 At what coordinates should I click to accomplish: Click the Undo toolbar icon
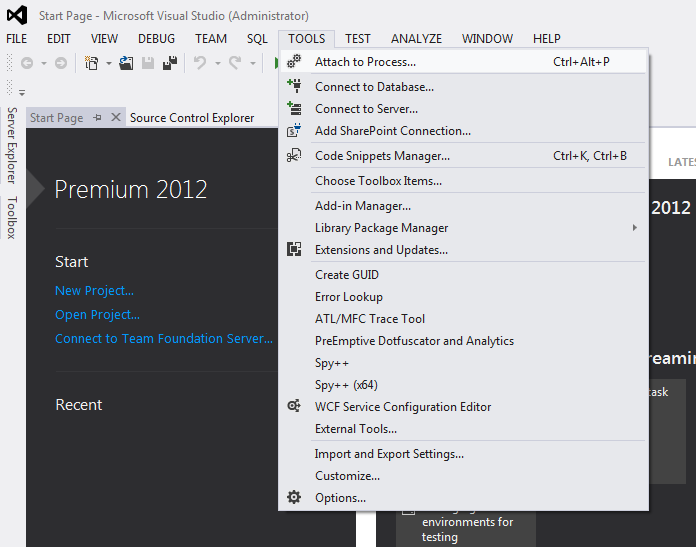pos(200,63)
